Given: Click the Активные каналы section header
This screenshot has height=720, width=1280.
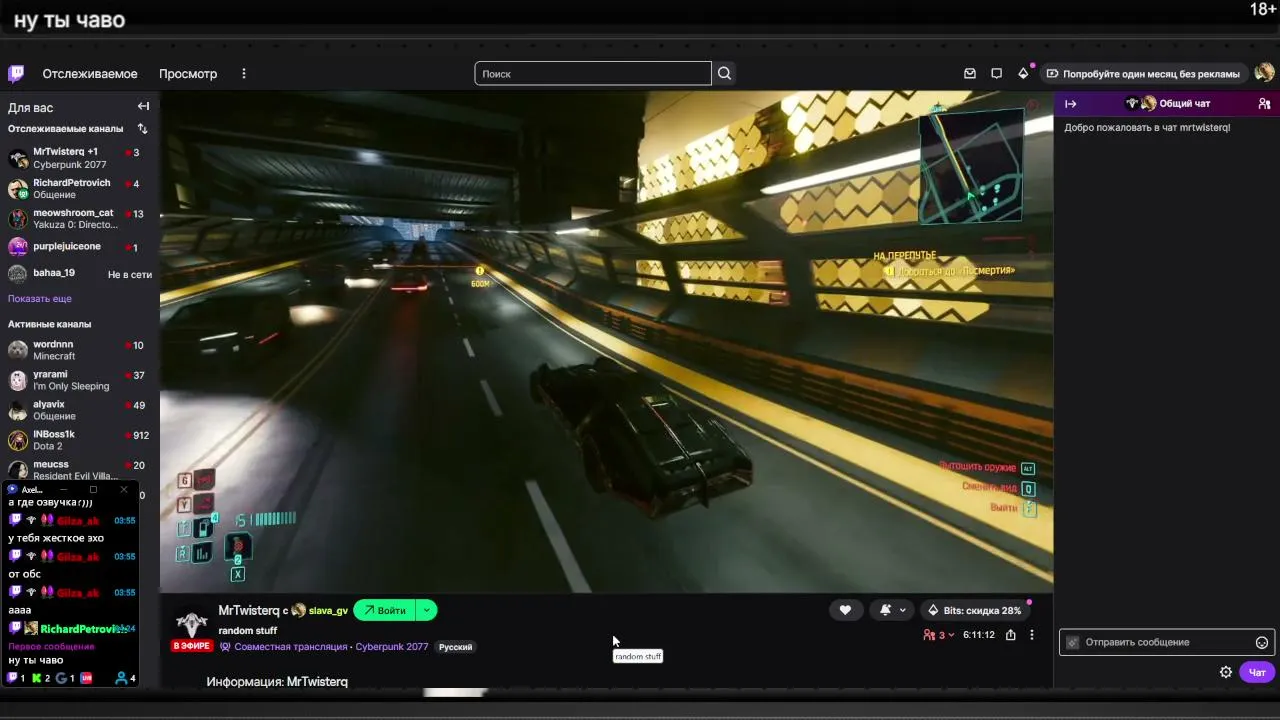Looking at the screenshot, I should pos(49,324).
